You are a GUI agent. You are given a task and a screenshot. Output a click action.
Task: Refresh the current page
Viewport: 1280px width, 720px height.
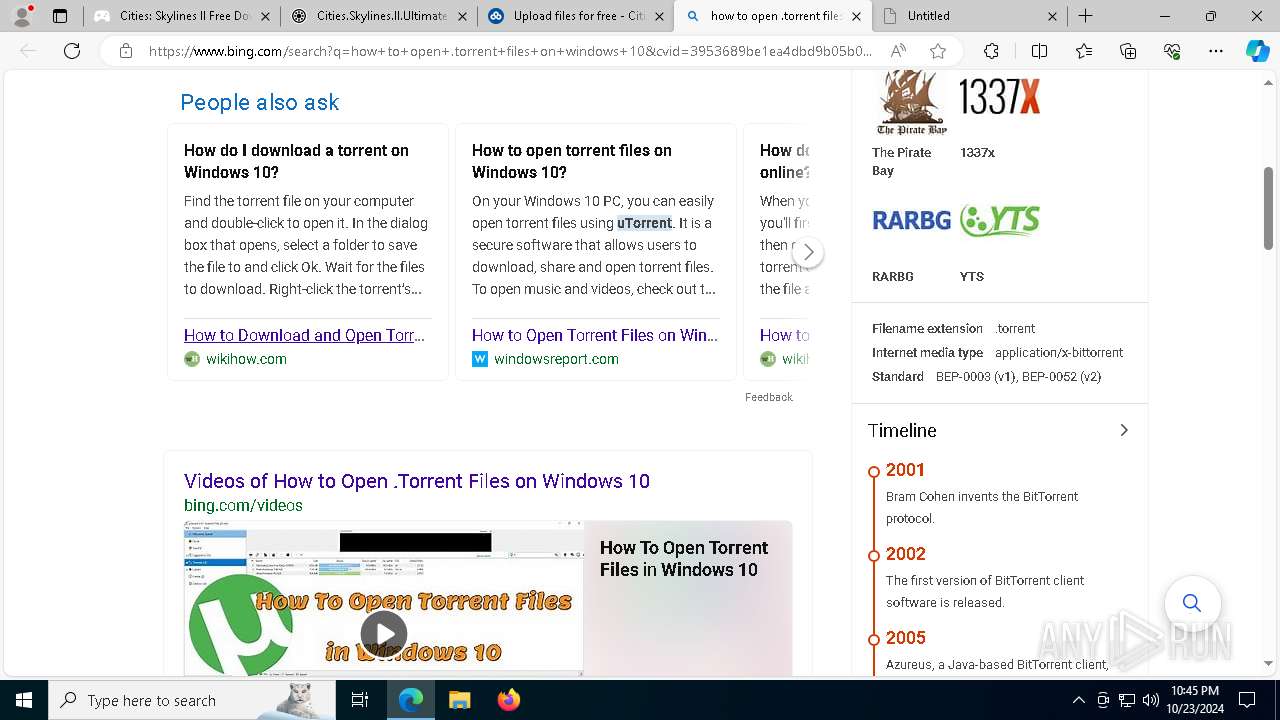tap(72, 51)
